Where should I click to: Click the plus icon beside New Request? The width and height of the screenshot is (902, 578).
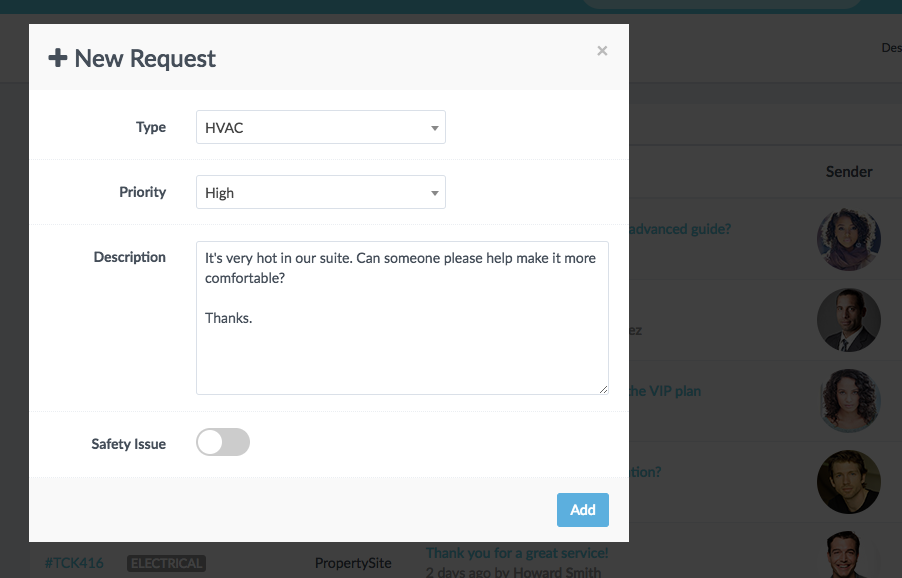58,58
